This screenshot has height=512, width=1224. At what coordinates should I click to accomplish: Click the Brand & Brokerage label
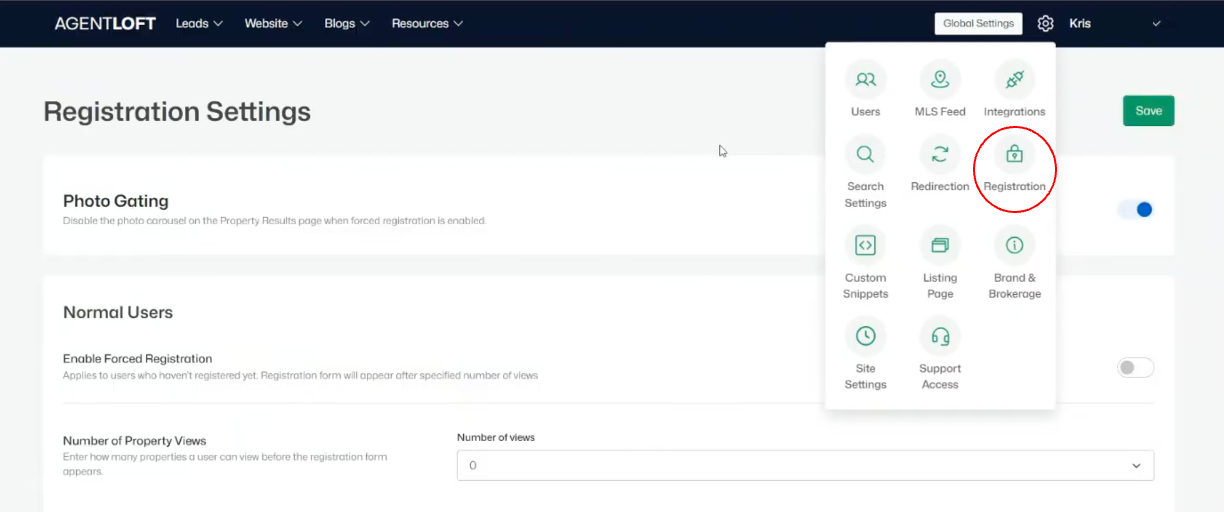point(1014,286)
